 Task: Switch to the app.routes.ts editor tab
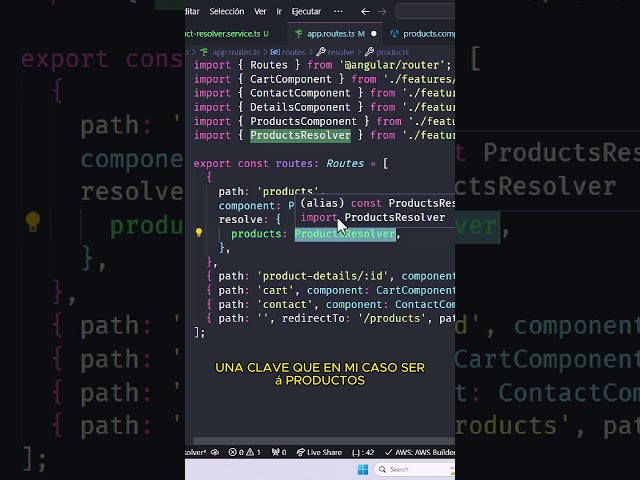pos(336,34)
